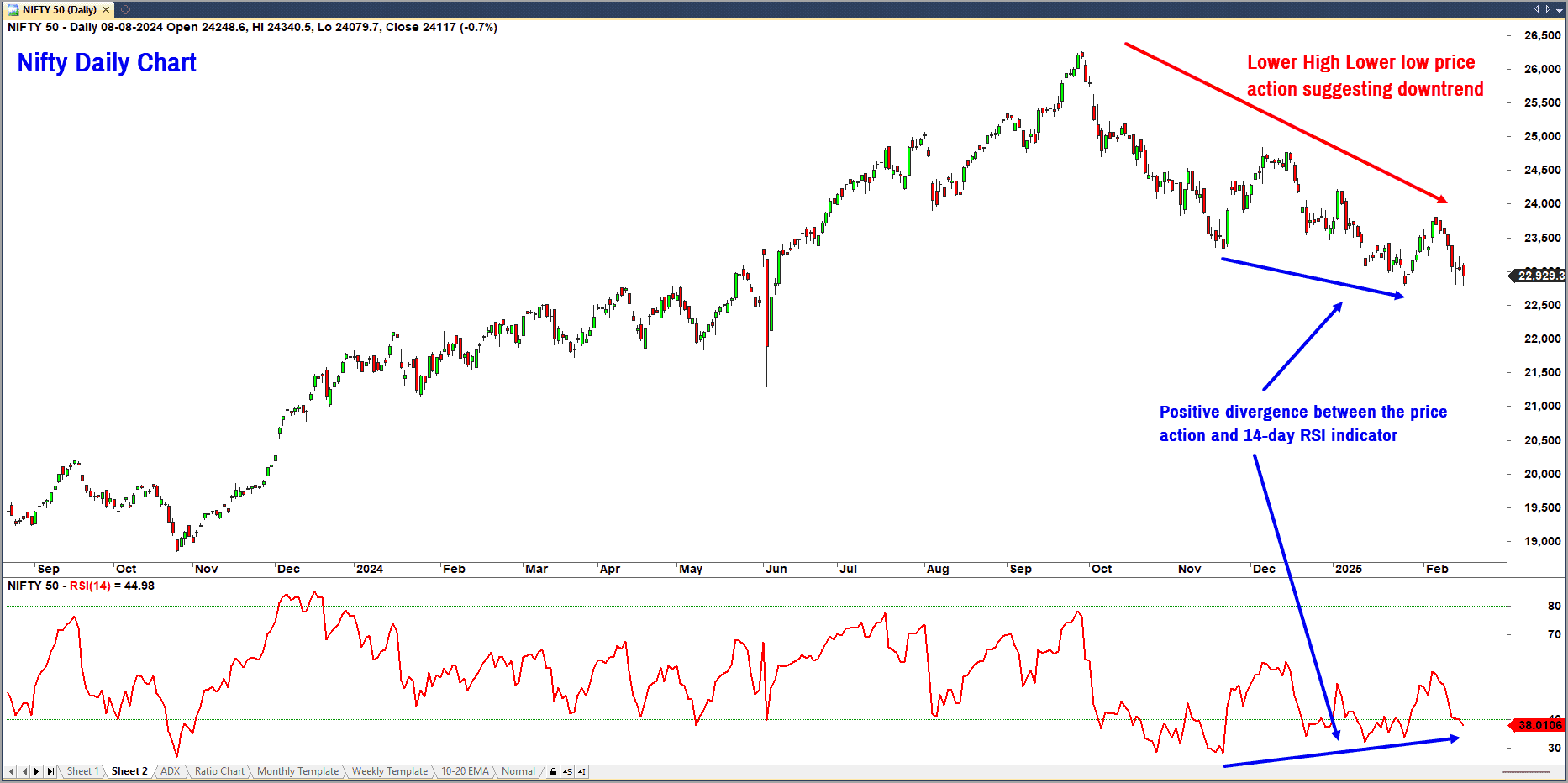Click the last-sheet navigation icon
Viewport: 1568px width, 783px height.
coord(50,771)
